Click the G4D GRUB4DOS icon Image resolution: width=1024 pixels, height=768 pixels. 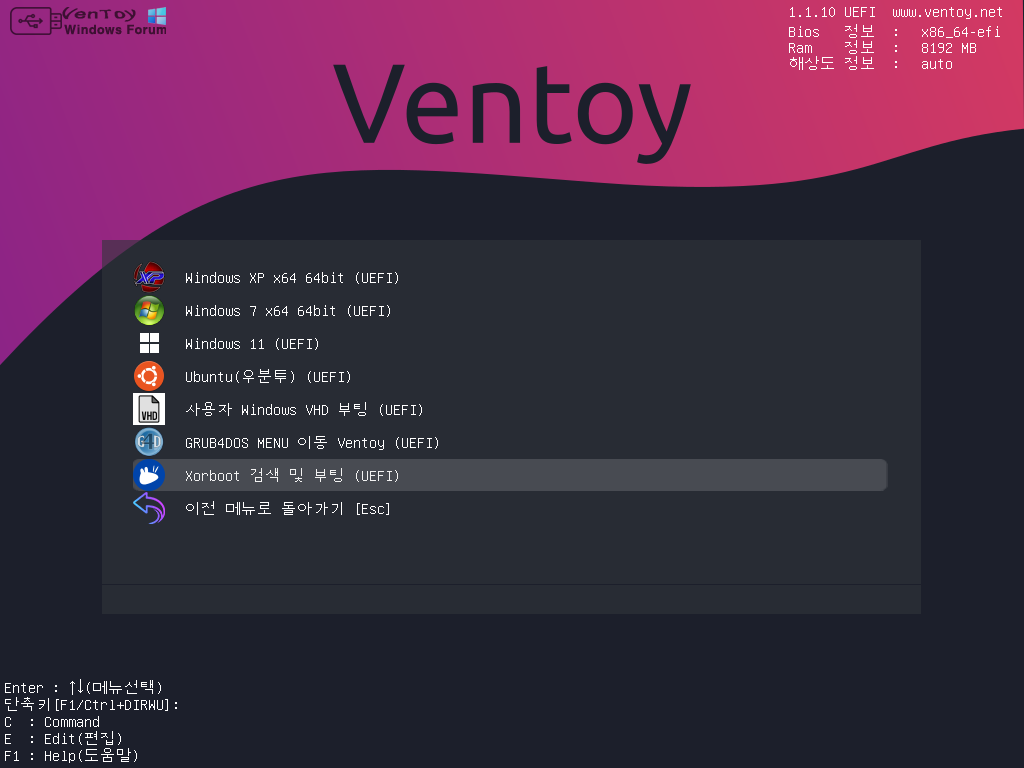point(149,443)
